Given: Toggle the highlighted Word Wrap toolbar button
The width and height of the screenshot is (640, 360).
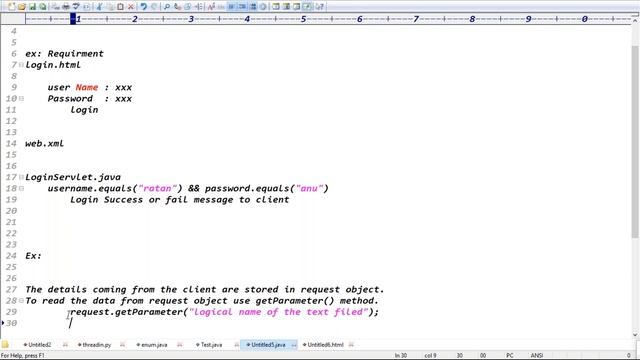Looking at the screenshot, I should click(x=231, y=7).
